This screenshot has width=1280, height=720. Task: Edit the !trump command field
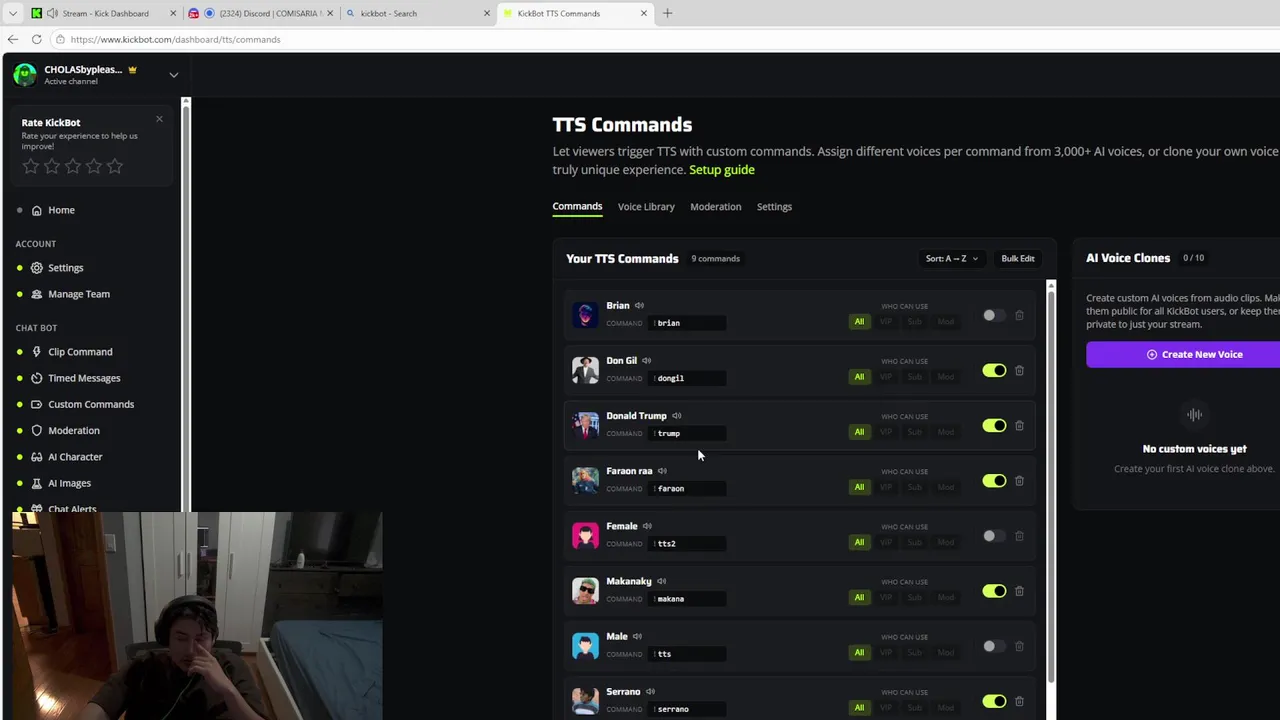688,433
